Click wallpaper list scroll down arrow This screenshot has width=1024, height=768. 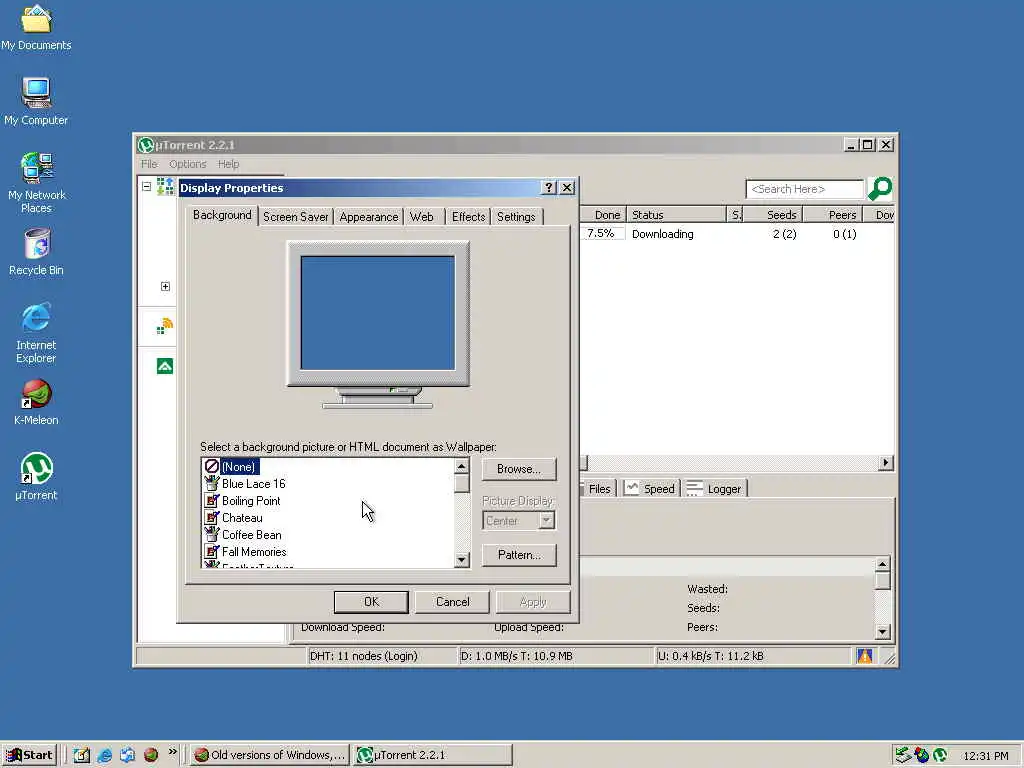pos(462,559)
